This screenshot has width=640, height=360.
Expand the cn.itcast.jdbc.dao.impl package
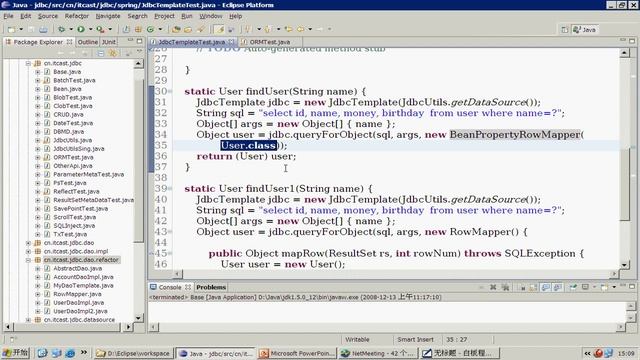[28, 251]
